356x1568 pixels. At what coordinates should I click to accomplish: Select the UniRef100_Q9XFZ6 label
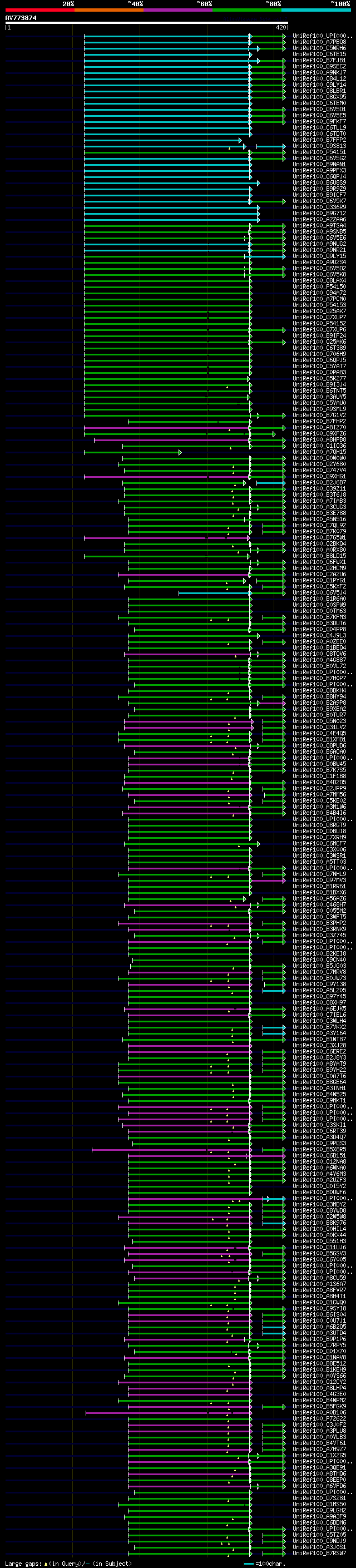tap(319, 433)
